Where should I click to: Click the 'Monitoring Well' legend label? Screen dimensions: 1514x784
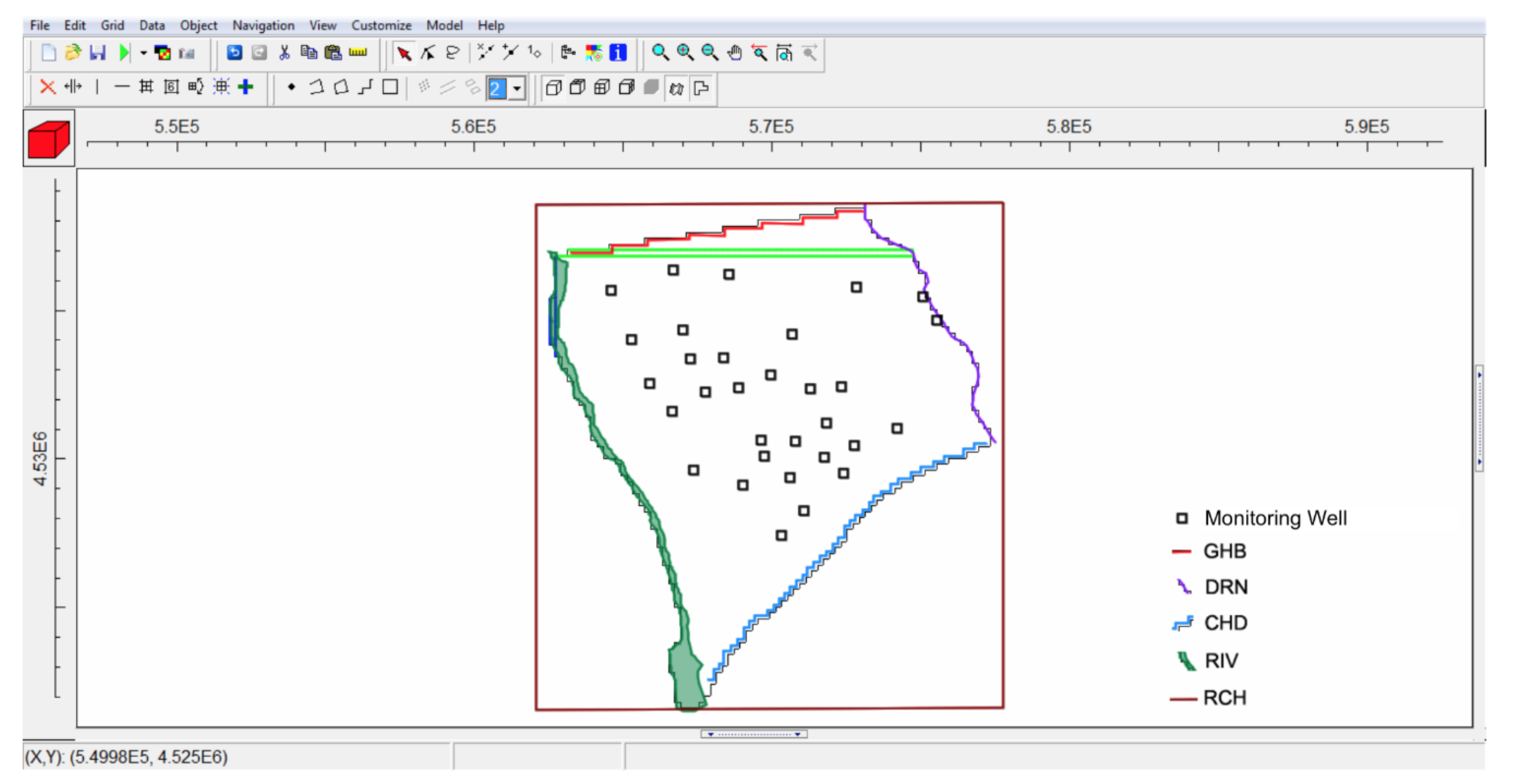point(1276,518)
